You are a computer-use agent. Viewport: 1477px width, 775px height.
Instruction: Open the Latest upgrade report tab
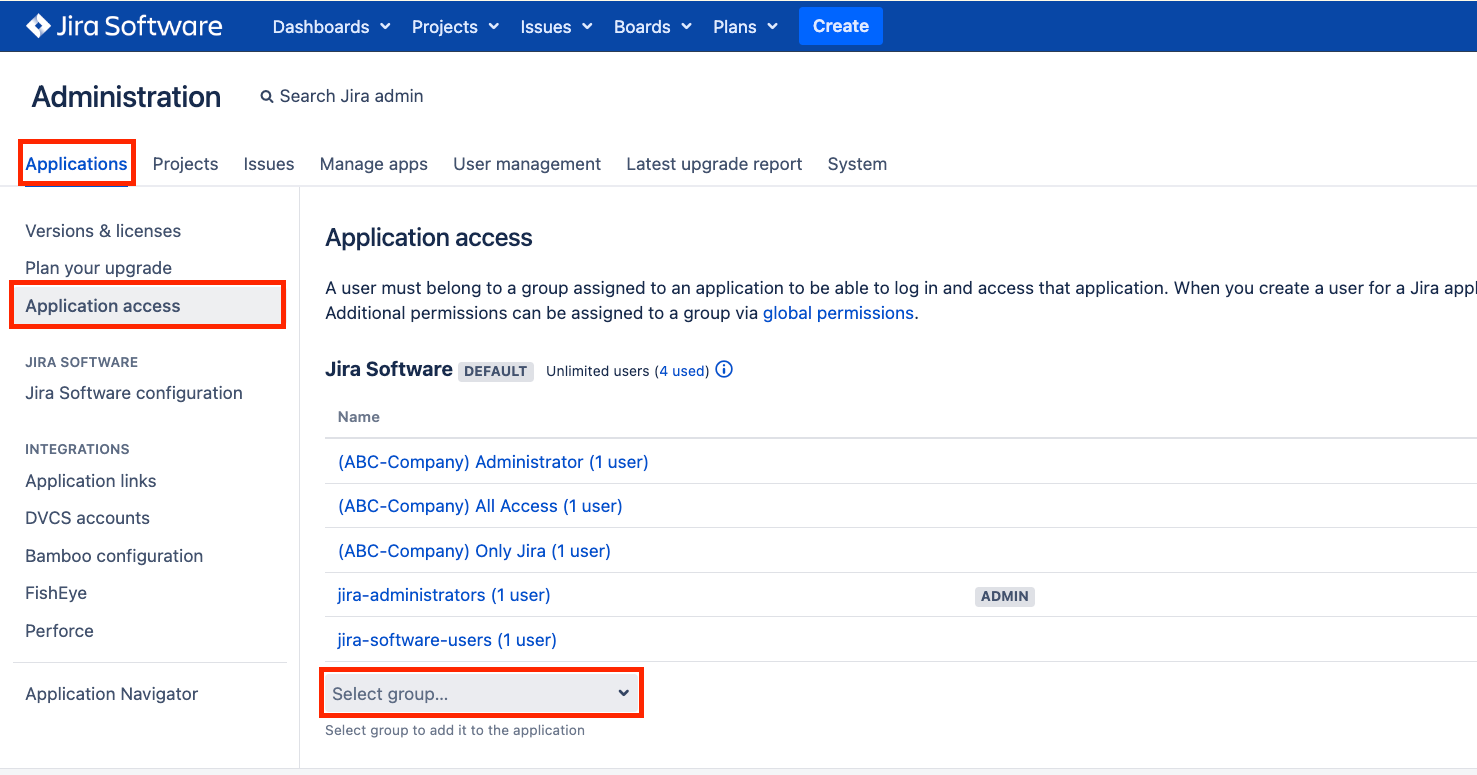tap(714, 164)
